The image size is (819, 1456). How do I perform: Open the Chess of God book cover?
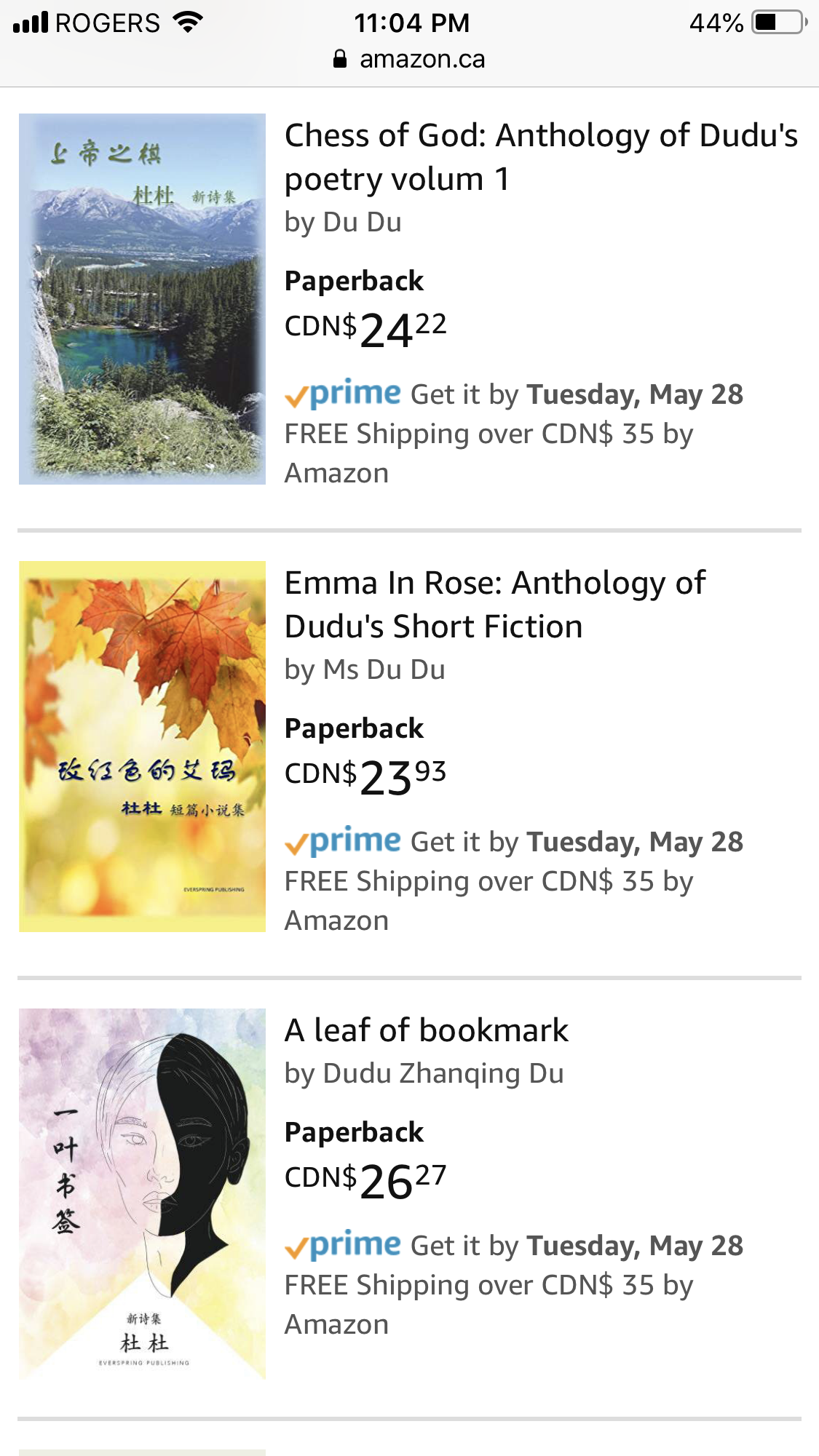tap(142, 298)
